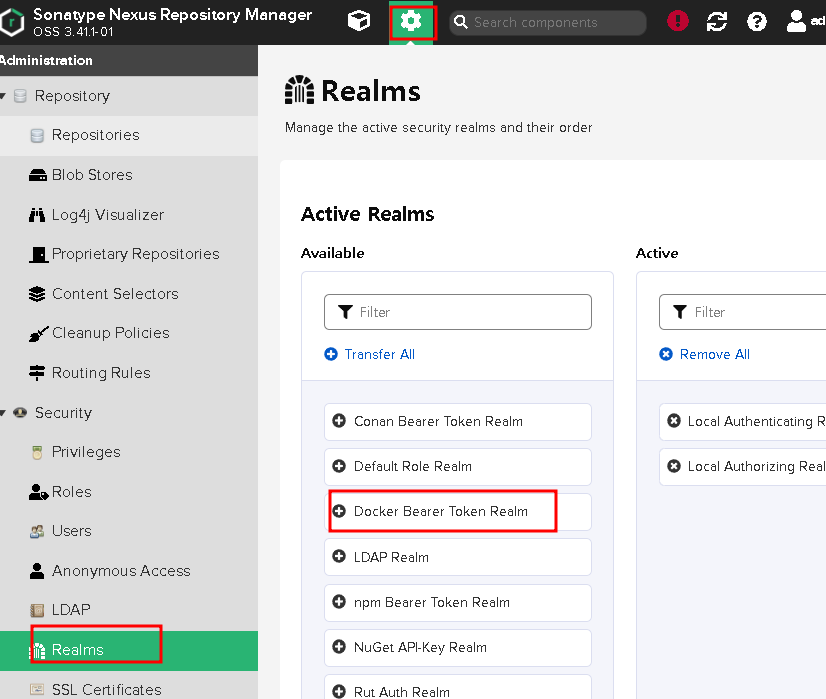Remove Local Authorizing Realm
Image resolution: width=826 pixels, height=699 pixels.
pyautogui.click(x=743, y=466)
